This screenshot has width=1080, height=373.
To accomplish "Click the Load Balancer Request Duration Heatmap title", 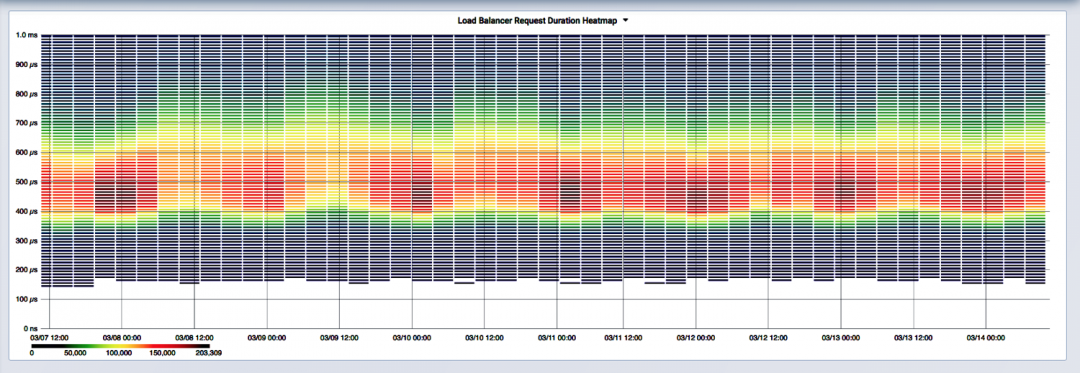I will (538, 21).
